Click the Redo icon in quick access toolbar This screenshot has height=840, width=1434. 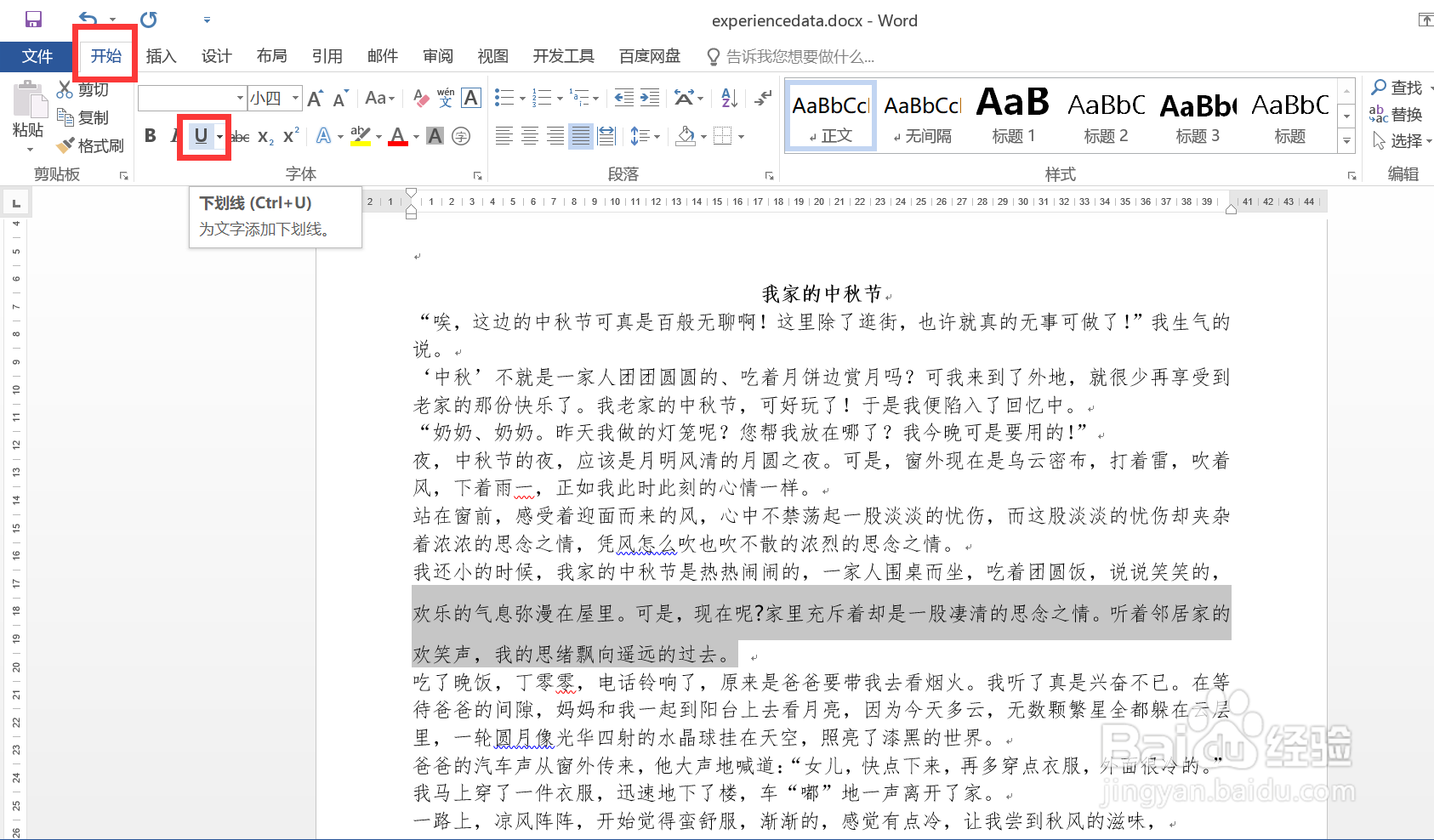click(x=149, y=19)
